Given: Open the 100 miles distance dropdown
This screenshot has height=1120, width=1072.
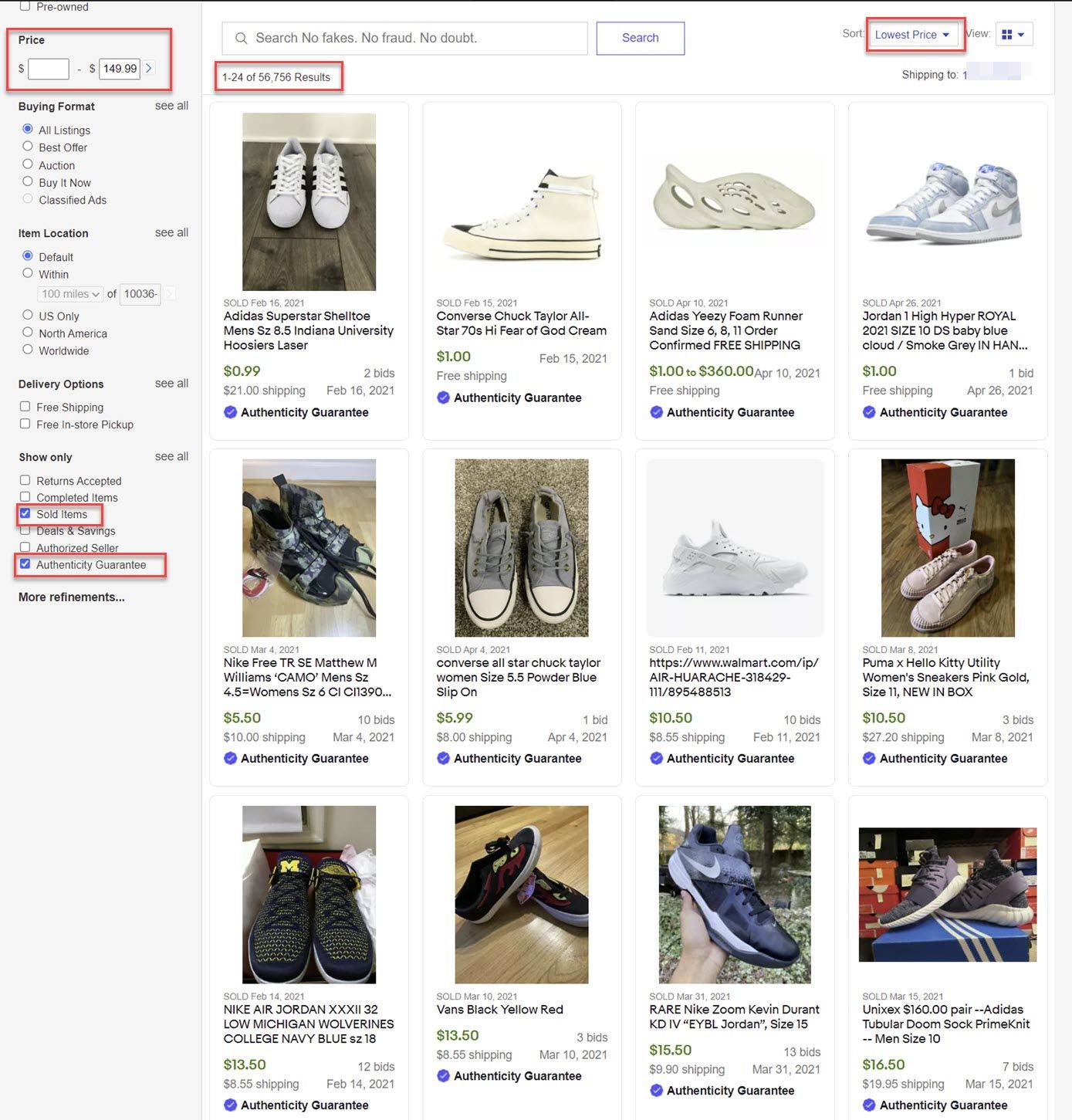Looking at the screenshot, I should tap(70, 294).
